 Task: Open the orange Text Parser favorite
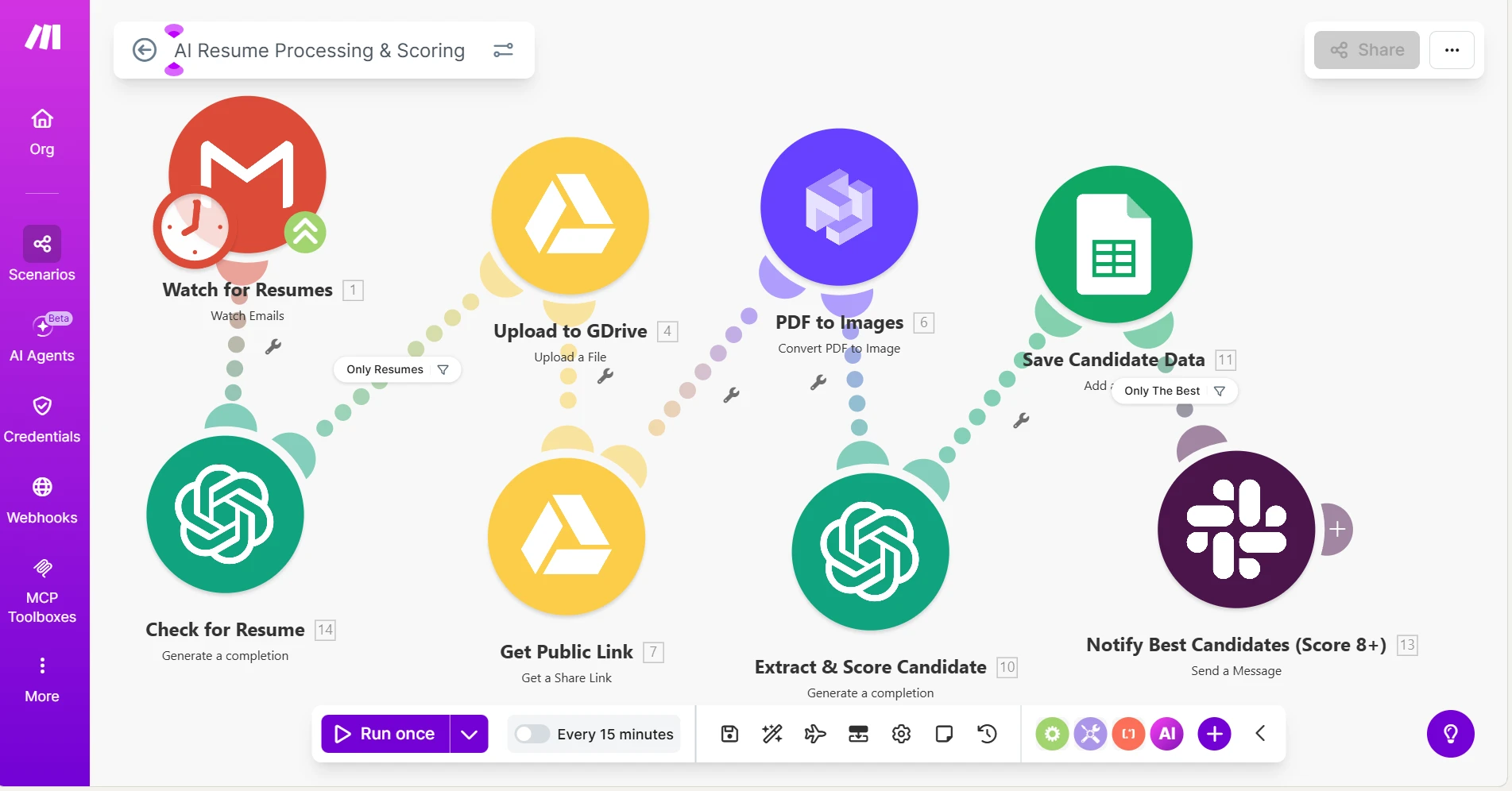[1128, 734]
